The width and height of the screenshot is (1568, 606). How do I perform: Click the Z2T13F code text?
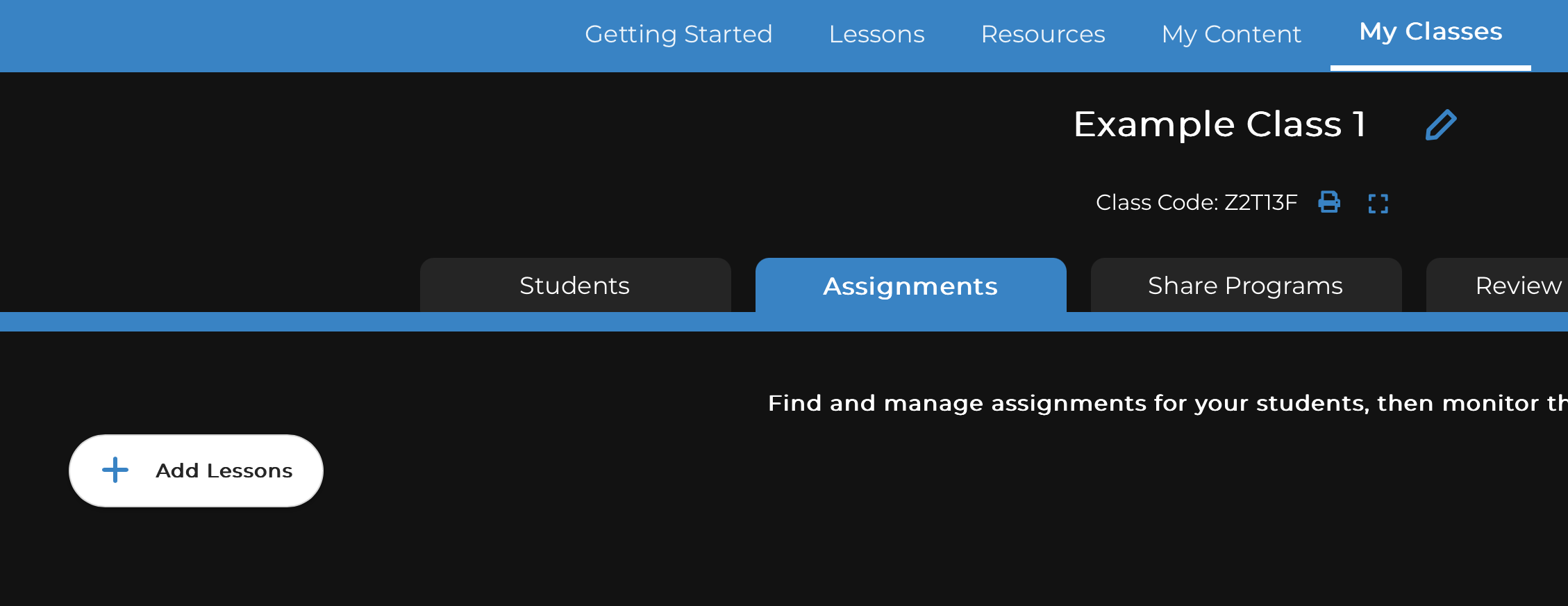(x=1260, y=203)
